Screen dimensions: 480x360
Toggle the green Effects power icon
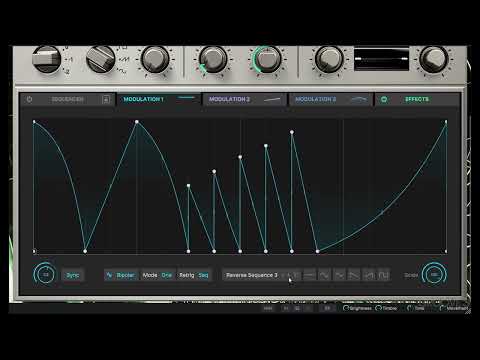point(384,99)
